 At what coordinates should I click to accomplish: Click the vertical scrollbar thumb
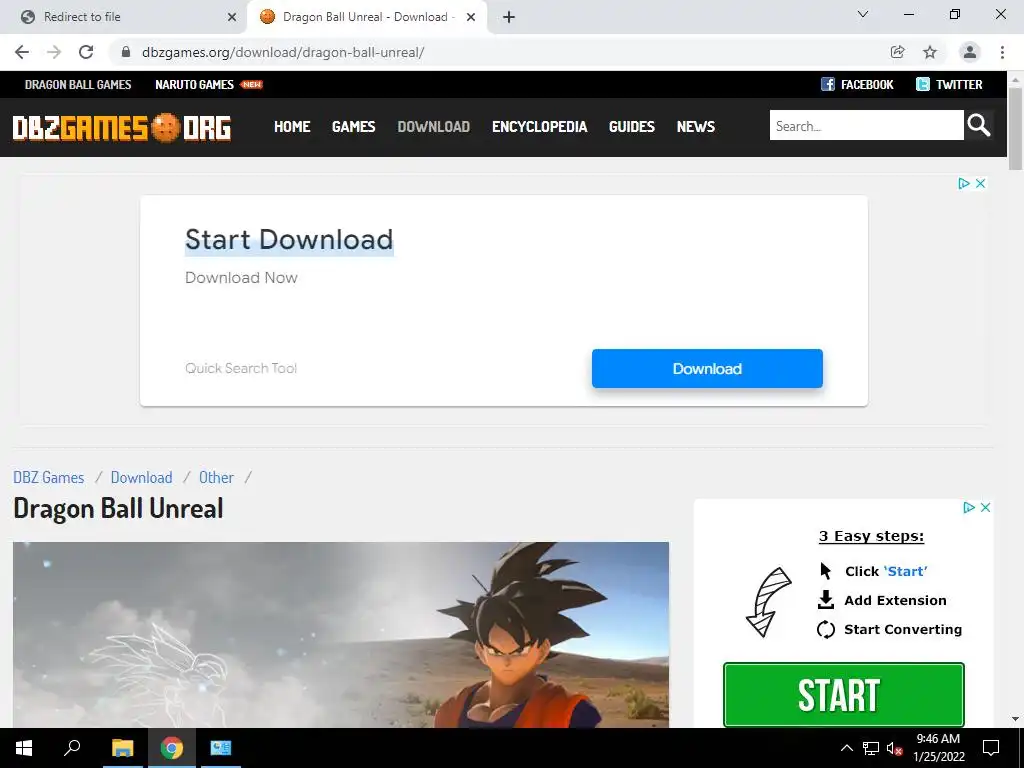point(1015,128)
